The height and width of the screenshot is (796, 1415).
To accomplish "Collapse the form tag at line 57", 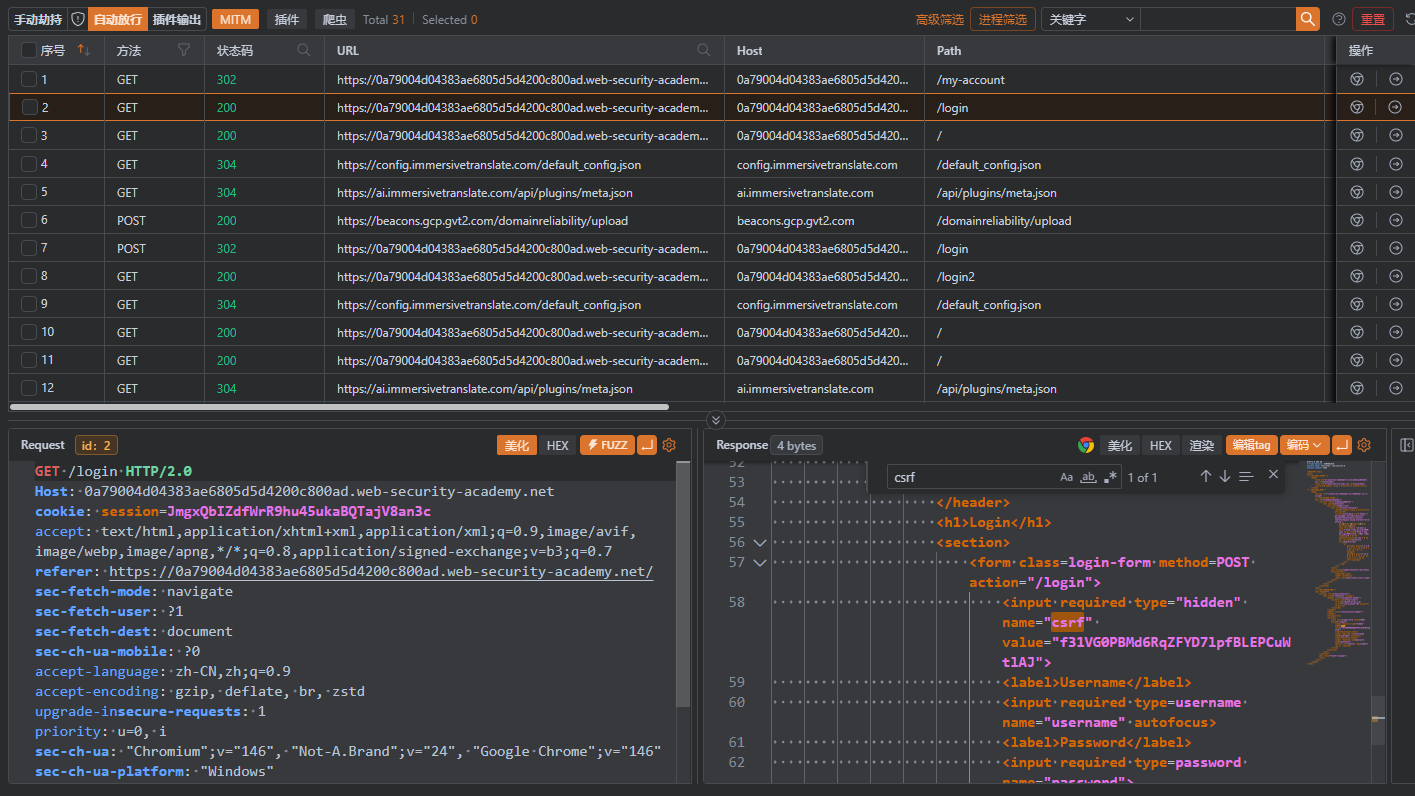I will click(759, 563).
